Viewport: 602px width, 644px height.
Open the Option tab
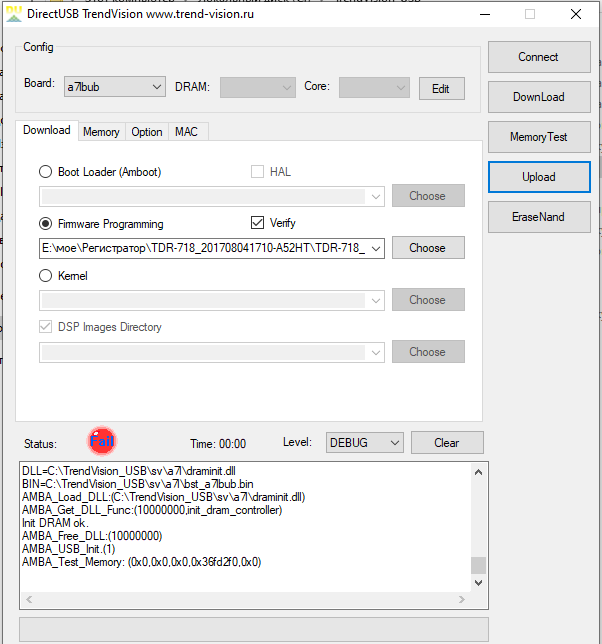pyautogui.click(x=147, y=132)
